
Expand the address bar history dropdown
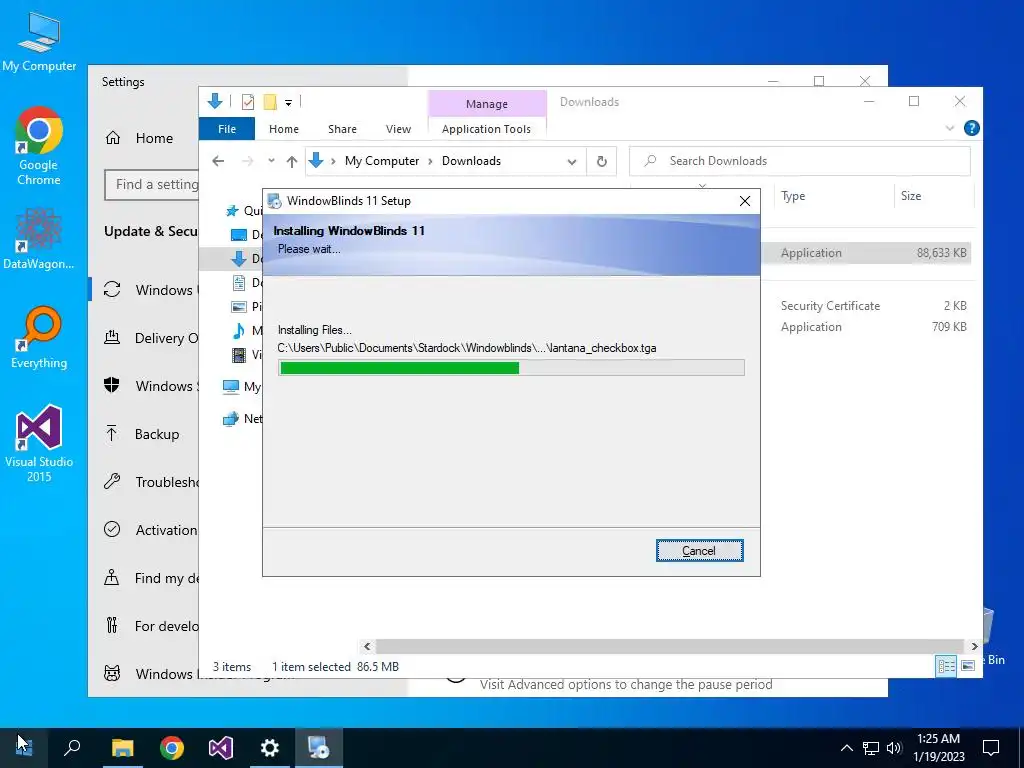tap(571, 162)
